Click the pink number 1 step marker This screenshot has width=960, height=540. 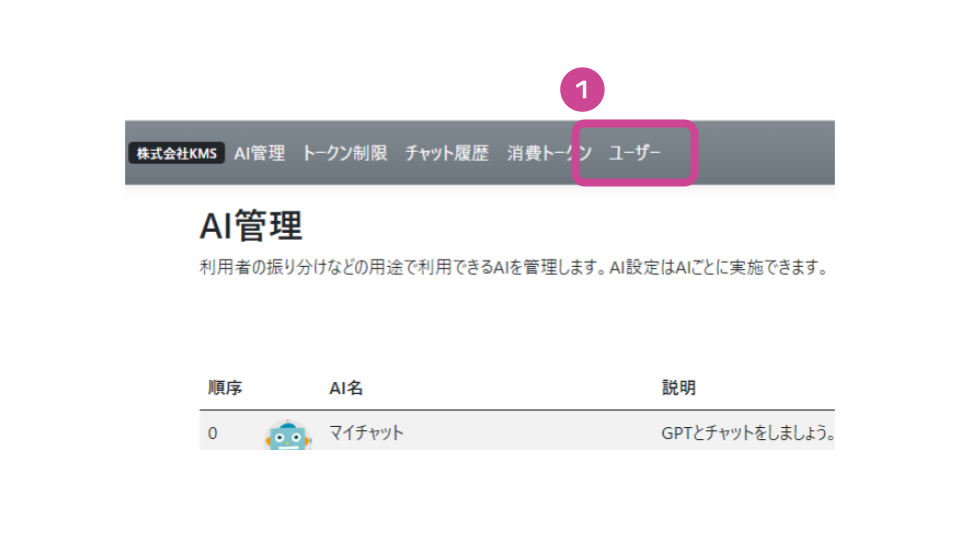pos(582,89)
